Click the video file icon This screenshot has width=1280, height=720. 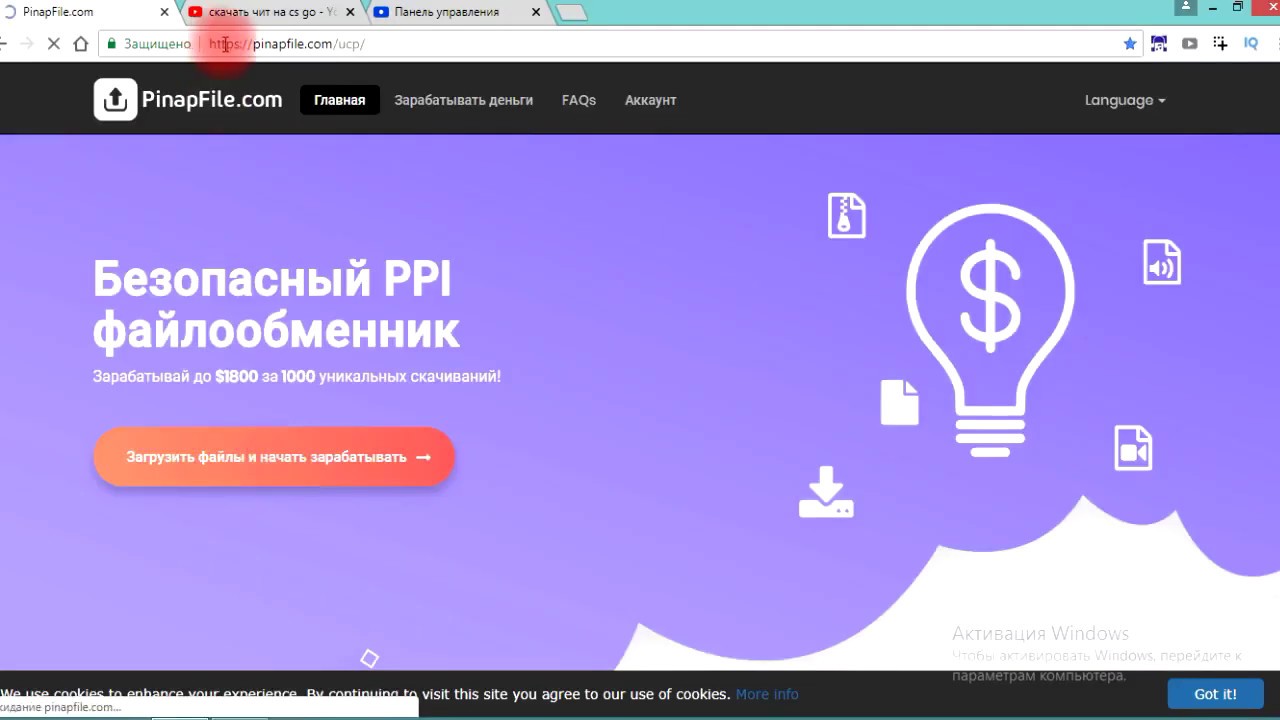1133,448
